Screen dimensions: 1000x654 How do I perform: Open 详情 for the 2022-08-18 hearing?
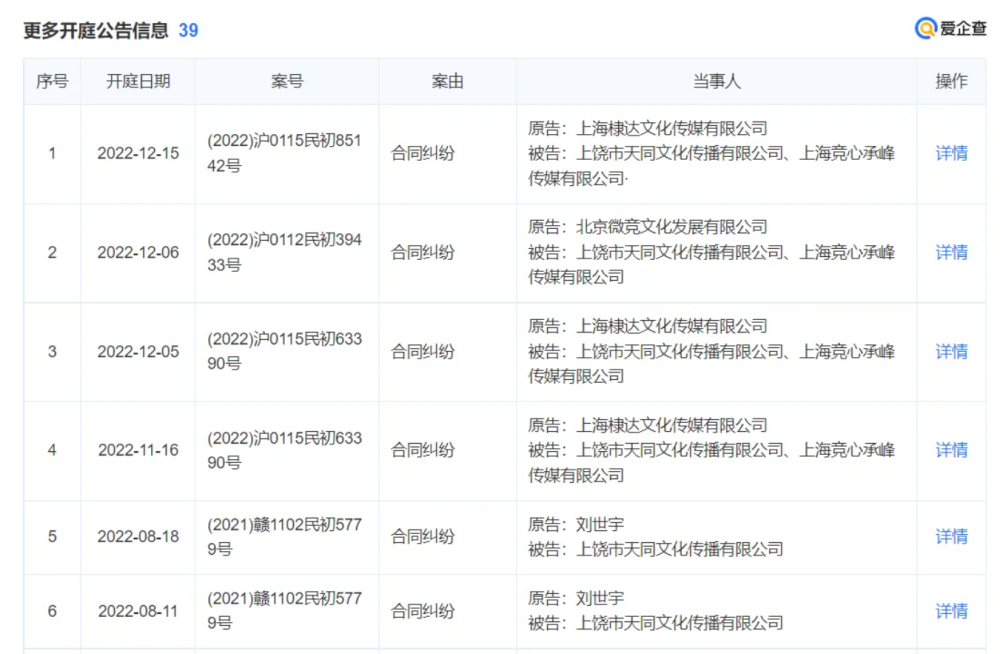point(951,536)
